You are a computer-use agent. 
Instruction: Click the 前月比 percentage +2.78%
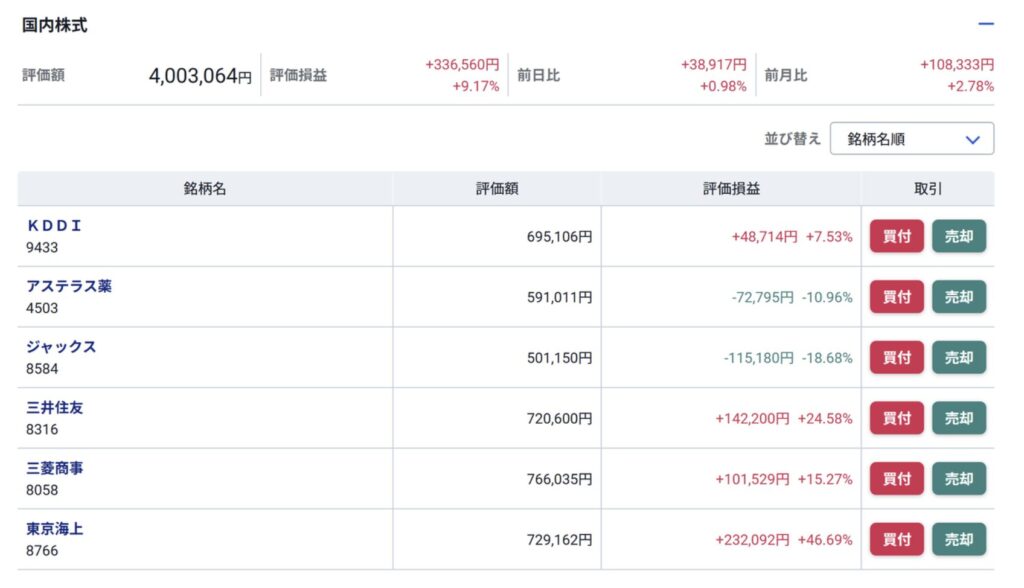[x=970, y=86]
